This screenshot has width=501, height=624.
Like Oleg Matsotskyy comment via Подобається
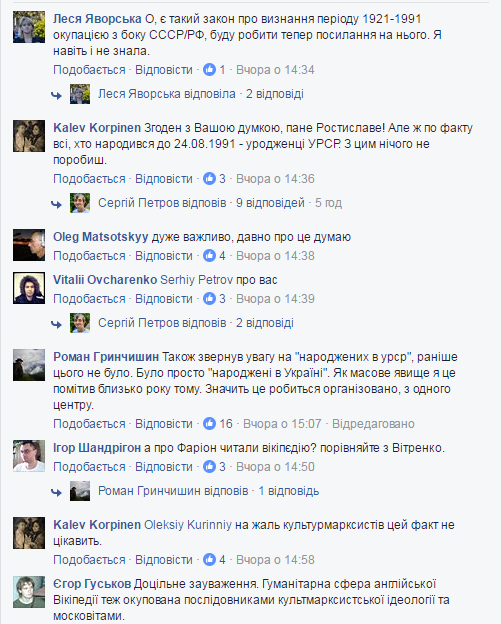[89, 256]
